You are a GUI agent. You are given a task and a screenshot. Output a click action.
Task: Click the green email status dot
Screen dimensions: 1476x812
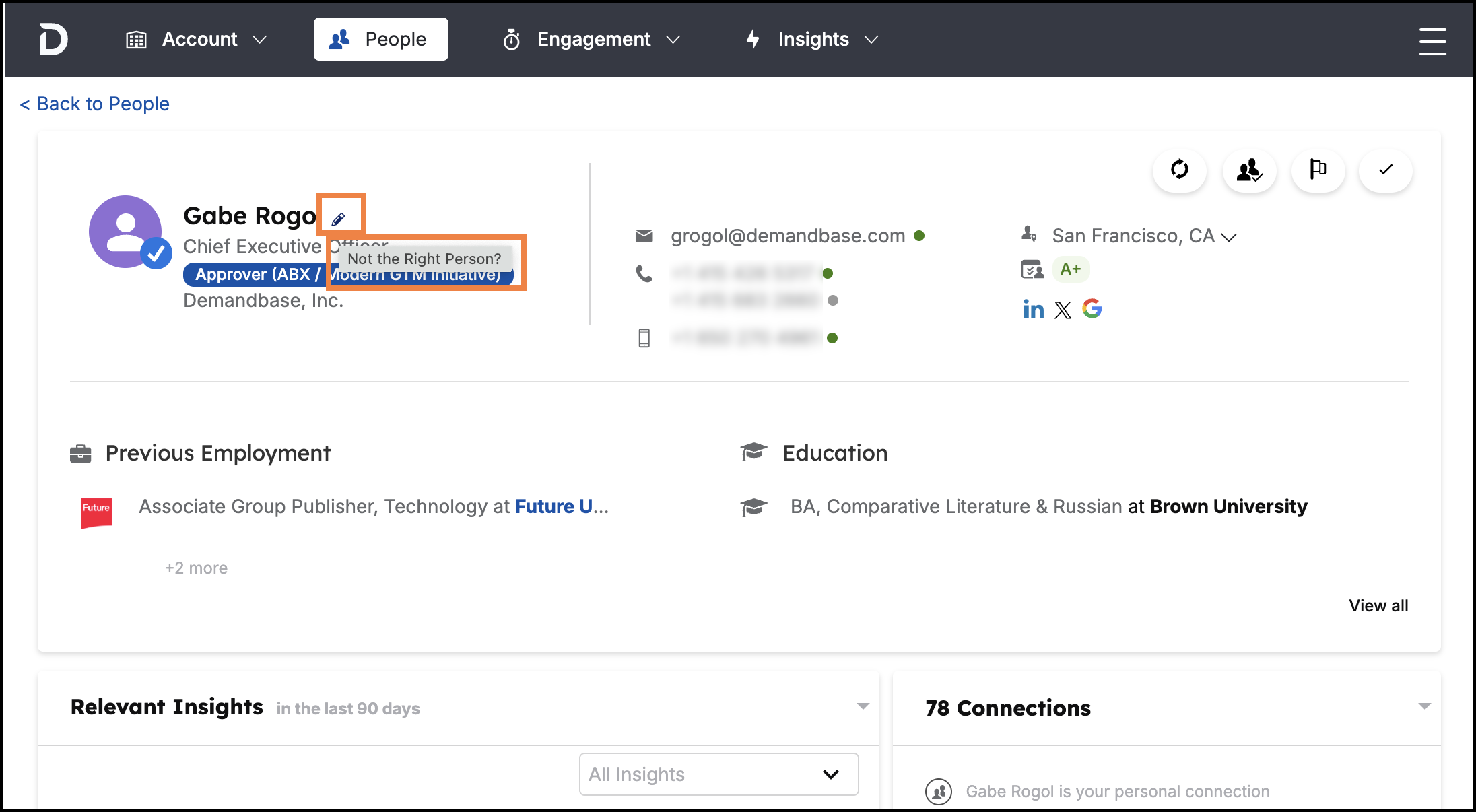coord(919,236)
